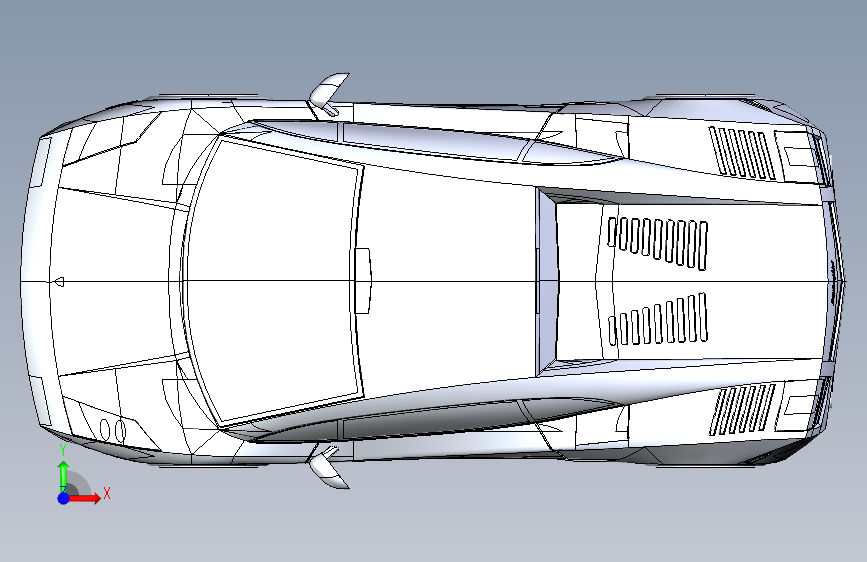
Task: Select the lower side mirror of the car
Action: pos(330,467)
